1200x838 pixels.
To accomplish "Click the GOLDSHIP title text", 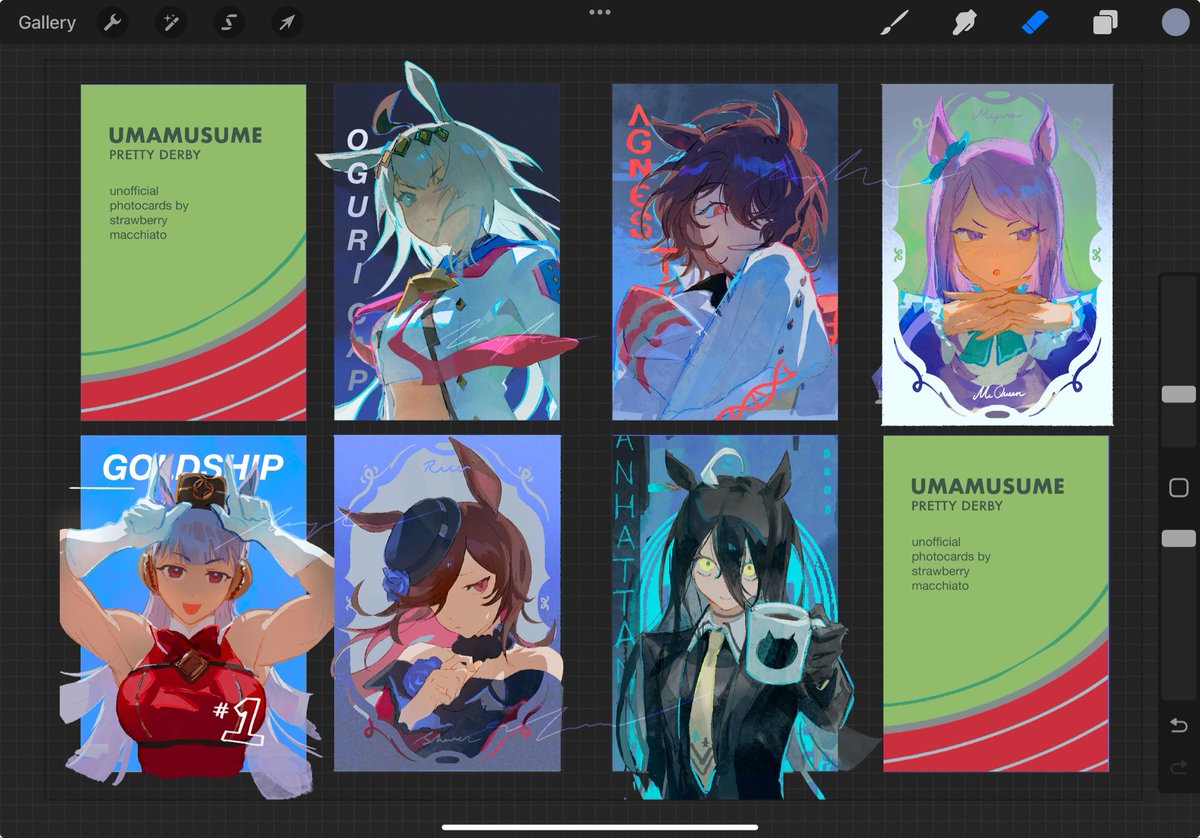I will click(x=193, y=467).
